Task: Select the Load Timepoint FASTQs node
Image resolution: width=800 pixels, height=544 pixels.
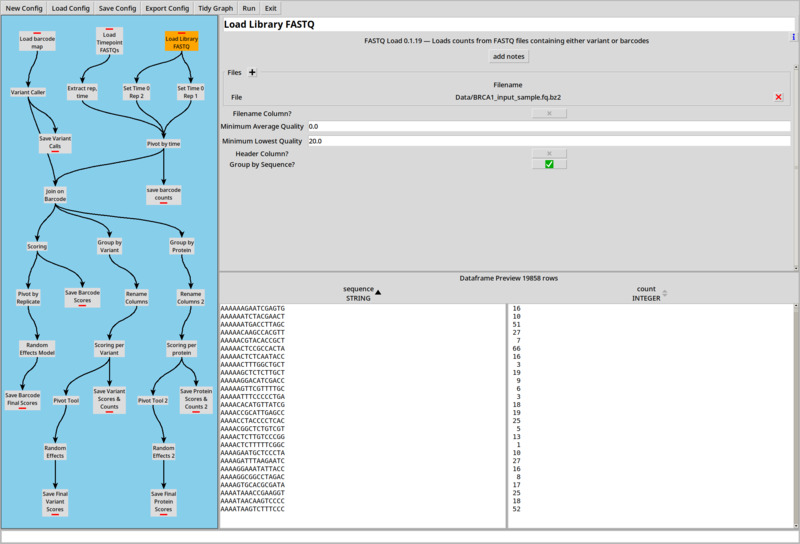Action: [x=109, y=42]
